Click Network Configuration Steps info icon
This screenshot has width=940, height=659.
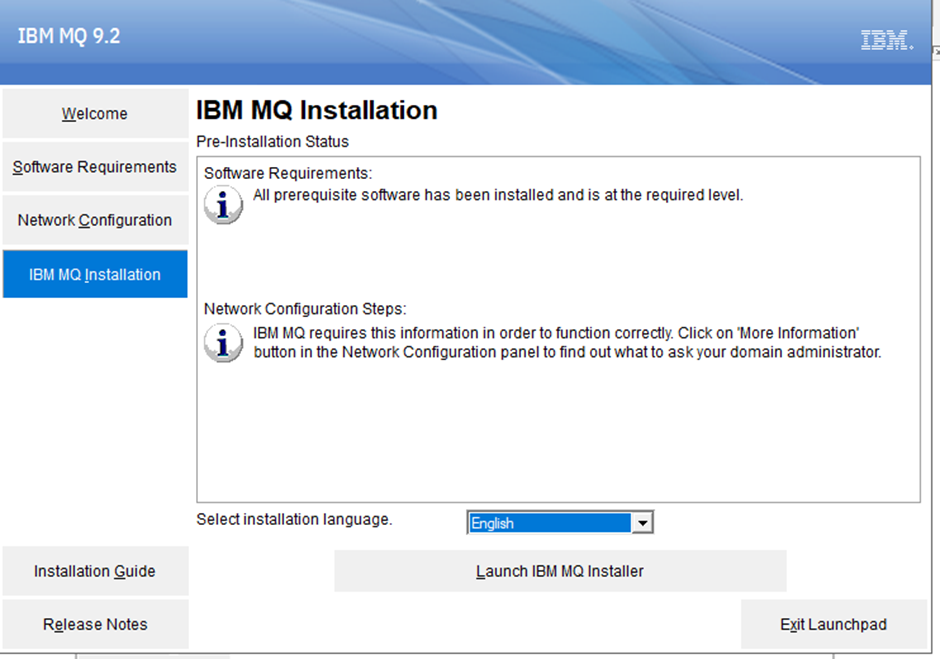coord(223,342)
